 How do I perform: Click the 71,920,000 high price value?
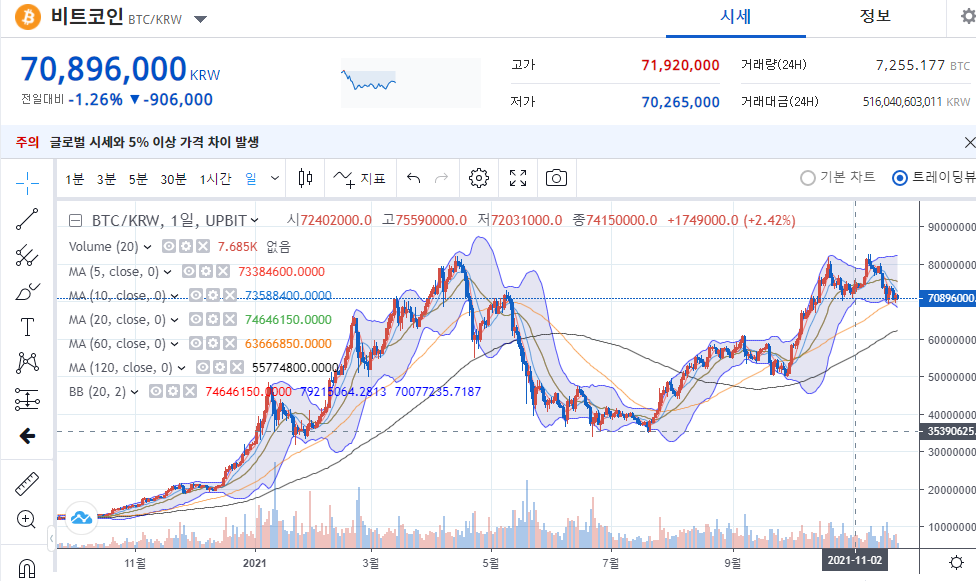[680, 65]
